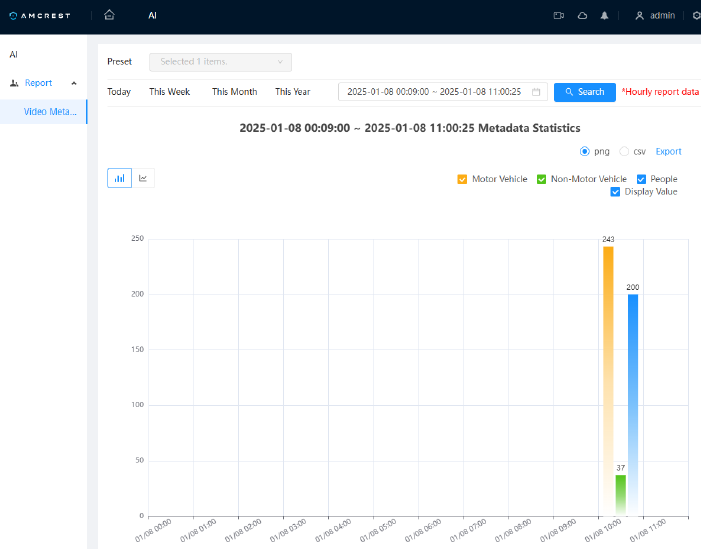Viewport: 701px width, 551px height.
Task: Open alarm bell notifications
Action: point(604,16)
